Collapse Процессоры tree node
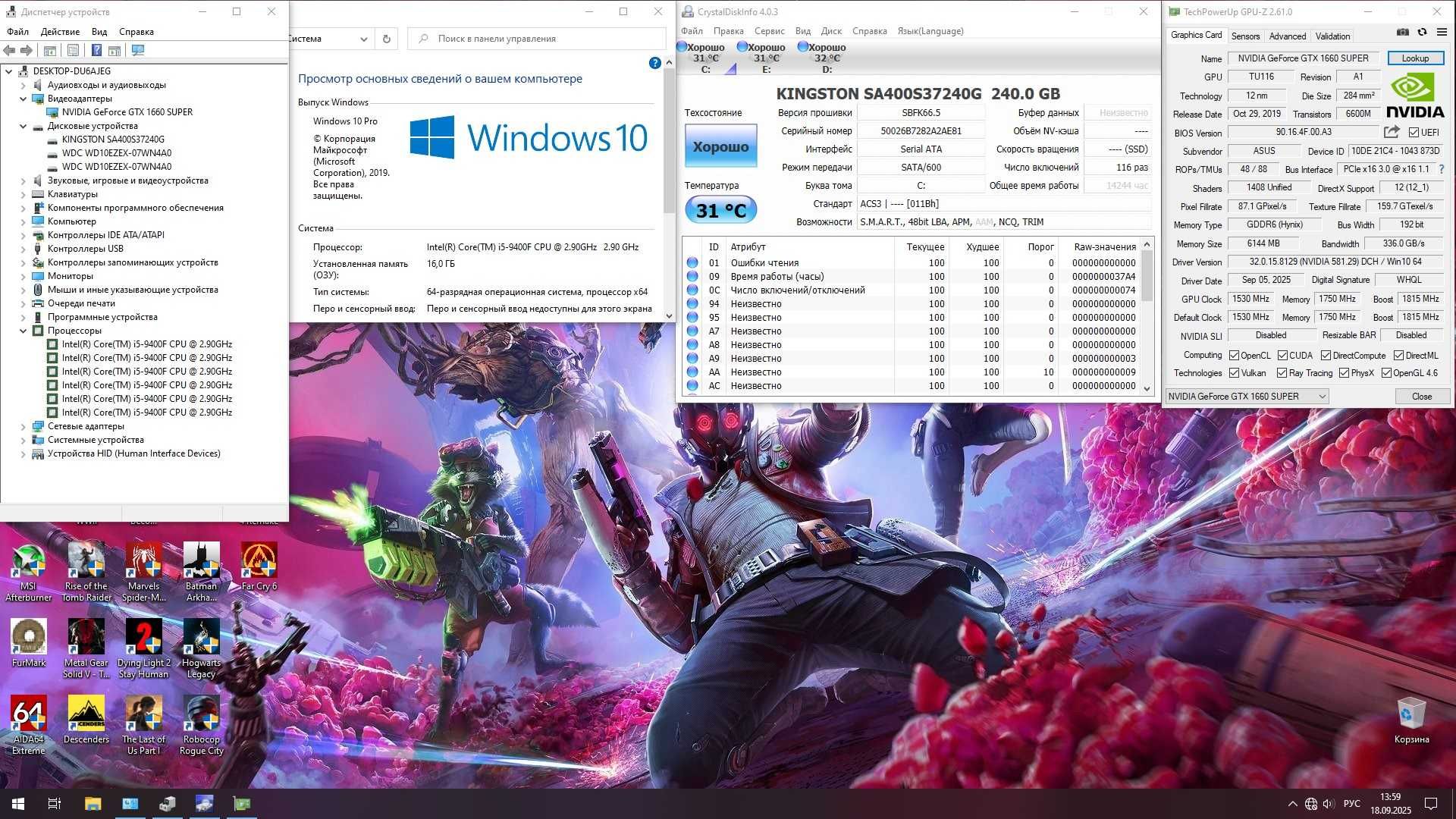The image size is (1456, 819). pos(23,331)
